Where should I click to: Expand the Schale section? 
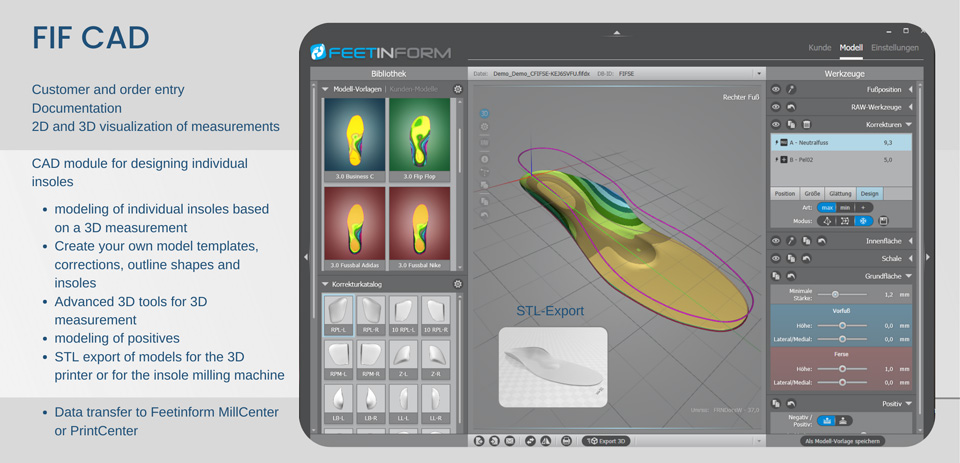tap(910, 258)
